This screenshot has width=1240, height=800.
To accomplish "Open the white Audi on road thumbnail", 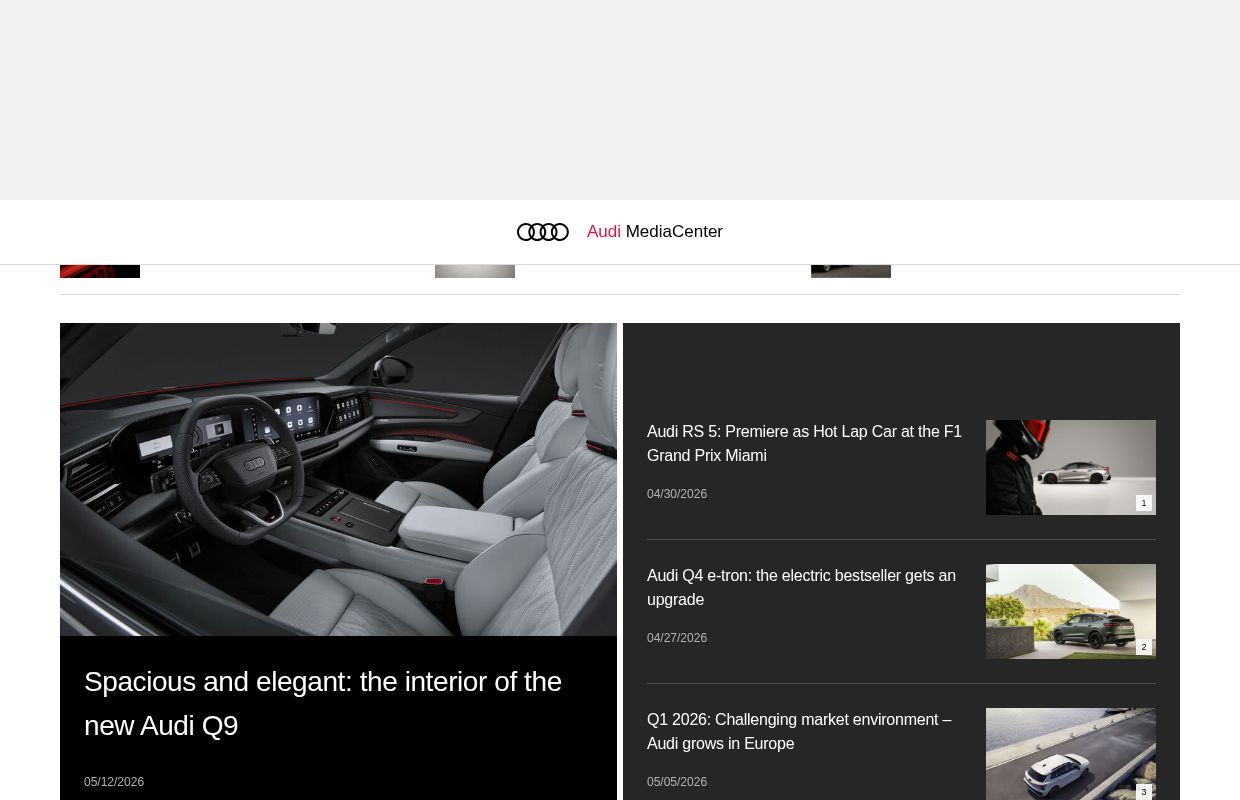I will point(1071,754).
